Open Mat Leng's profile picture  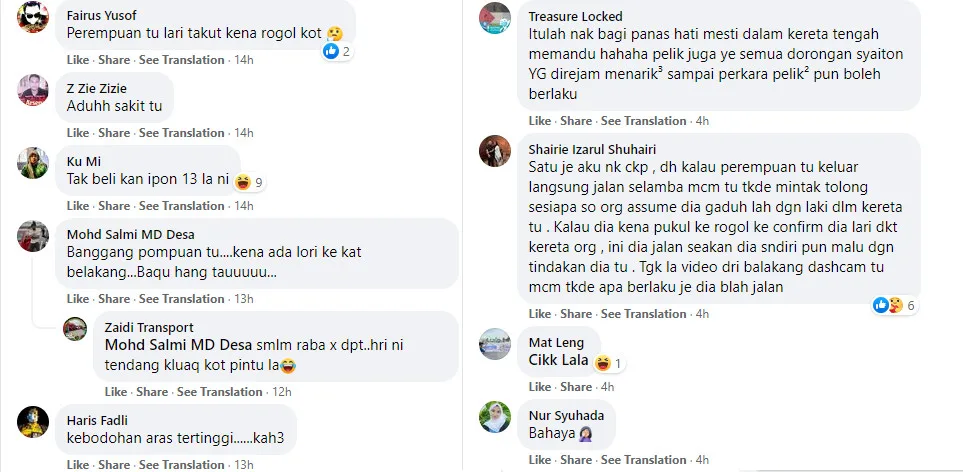point(495,343)
